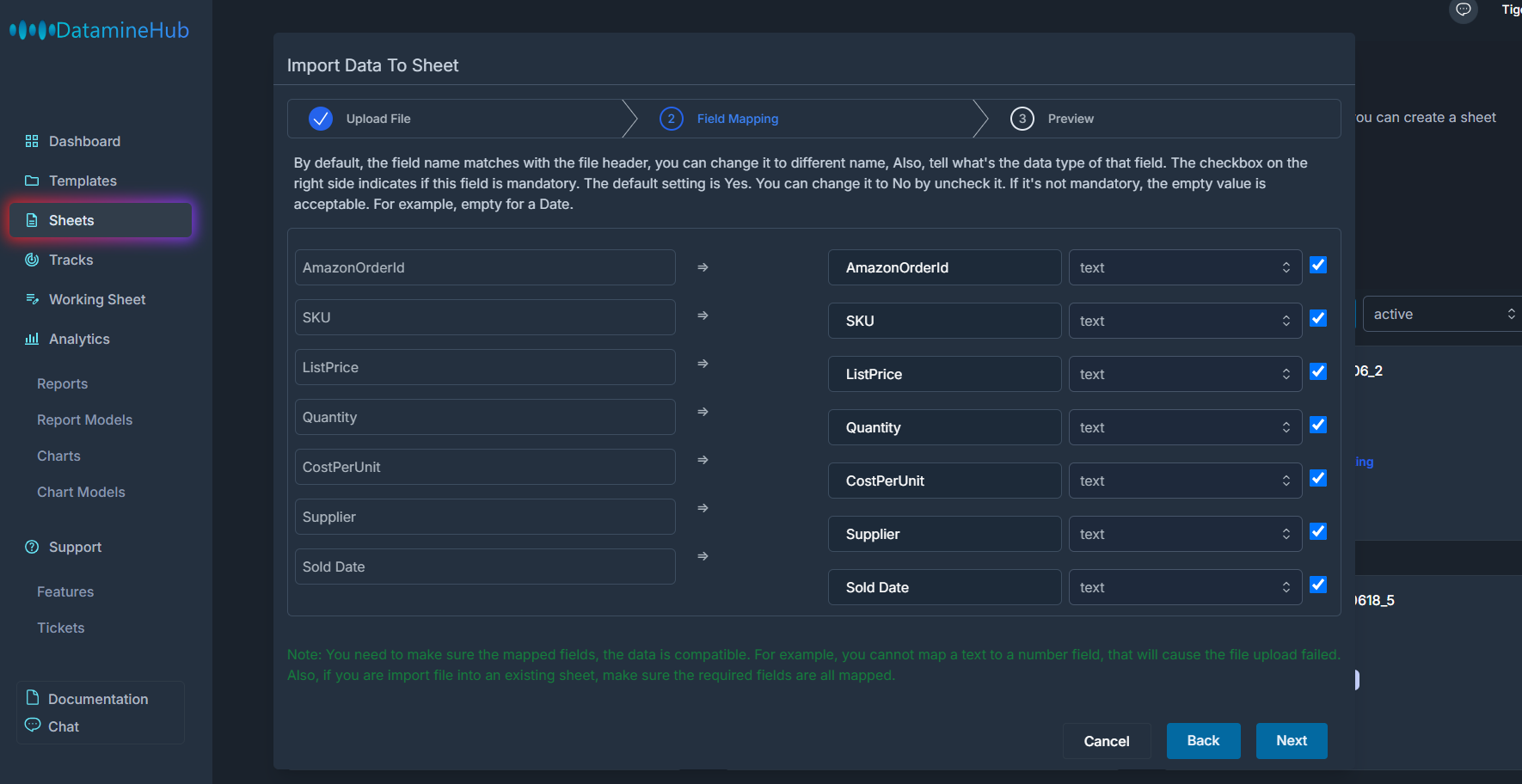Uncheck mandatory for Supplier field
Screen dimensions: 1522x784
coord(1318,531)
